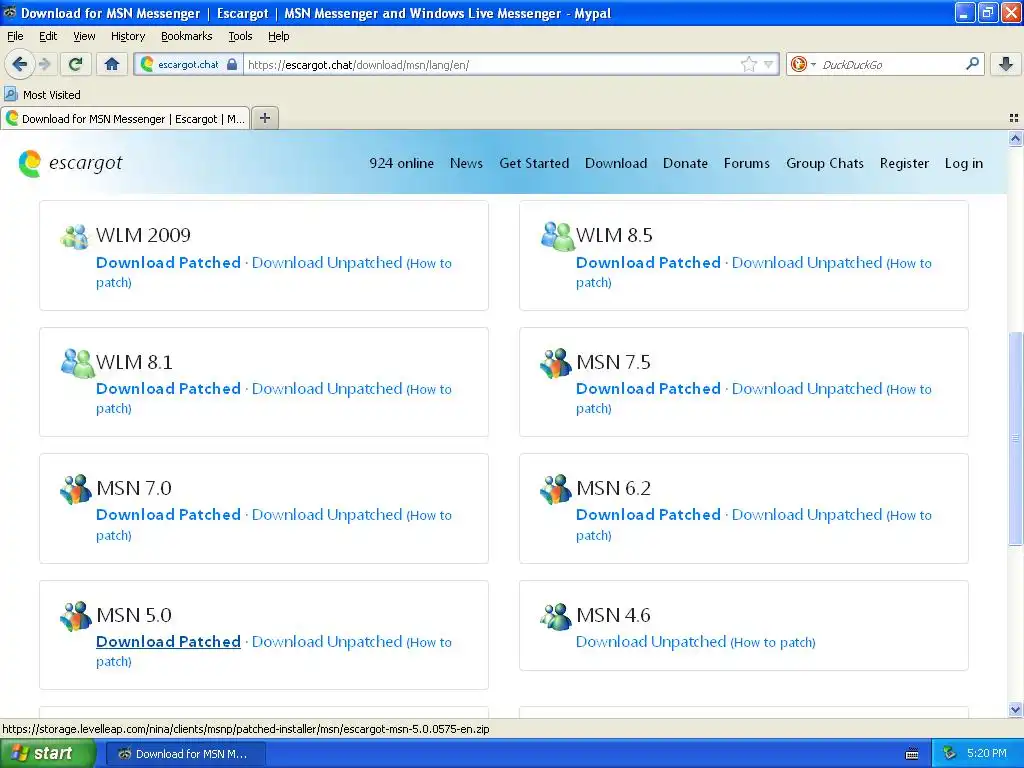Click the 5:20 PM taskbar clock
Screen dimensions: 1024x768
tap(986, 754)
